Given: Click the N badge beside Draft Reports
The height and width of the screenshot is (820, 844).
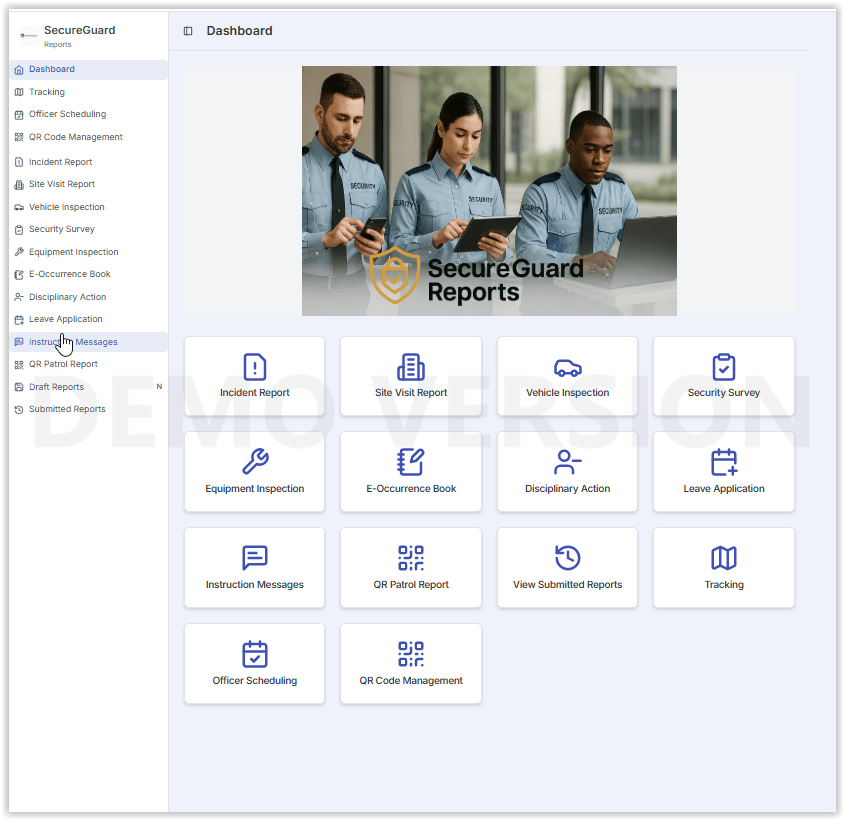Looking at the screenshot, I should click(x=159, y=387).
